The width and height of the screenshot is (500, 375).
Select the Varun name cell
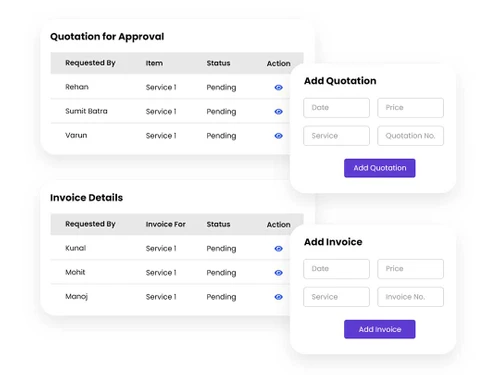click(76, 135)
